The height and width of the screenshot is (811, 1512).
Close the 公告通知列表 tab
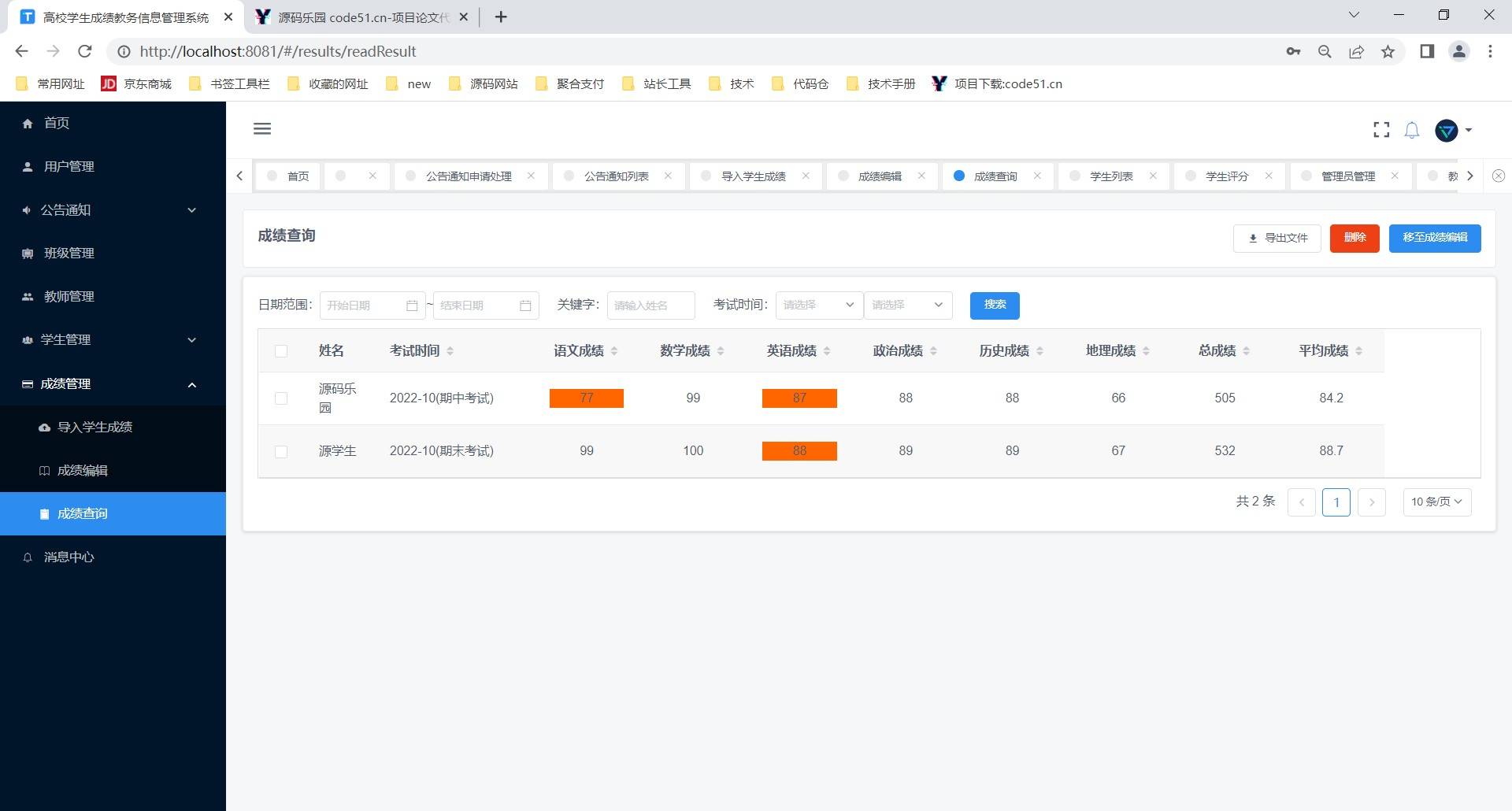[668, 176]
